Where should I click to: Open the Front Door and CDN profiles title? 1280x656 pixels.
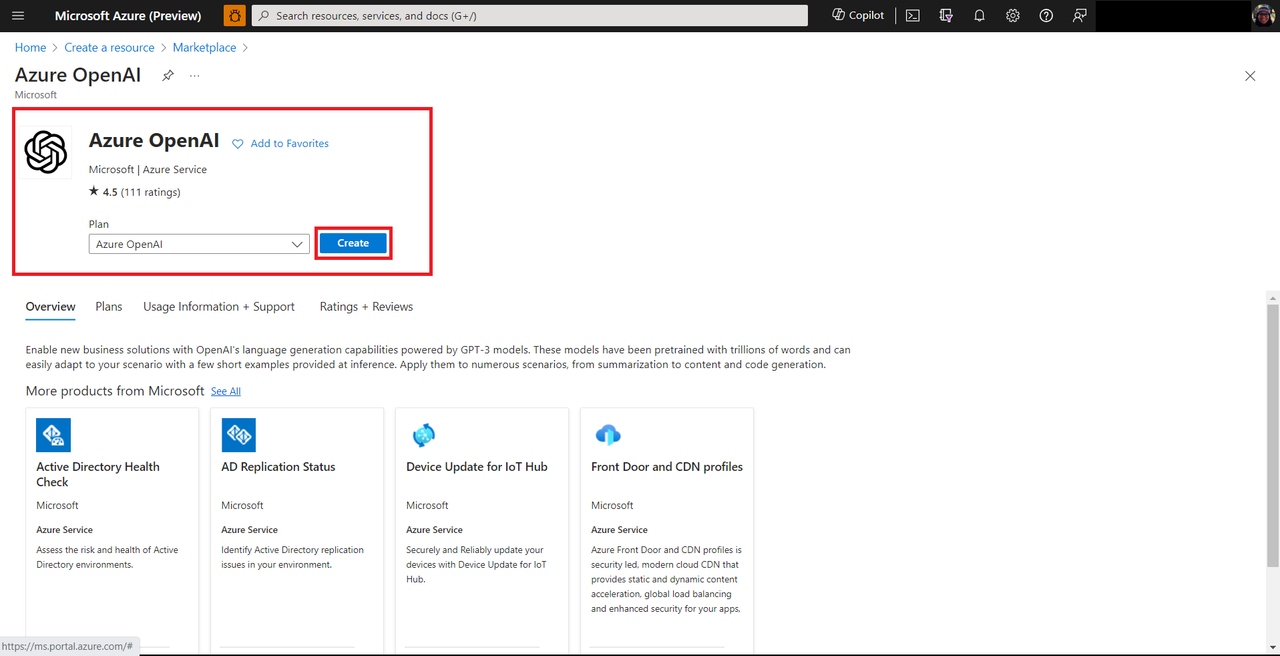click(667, 467)
